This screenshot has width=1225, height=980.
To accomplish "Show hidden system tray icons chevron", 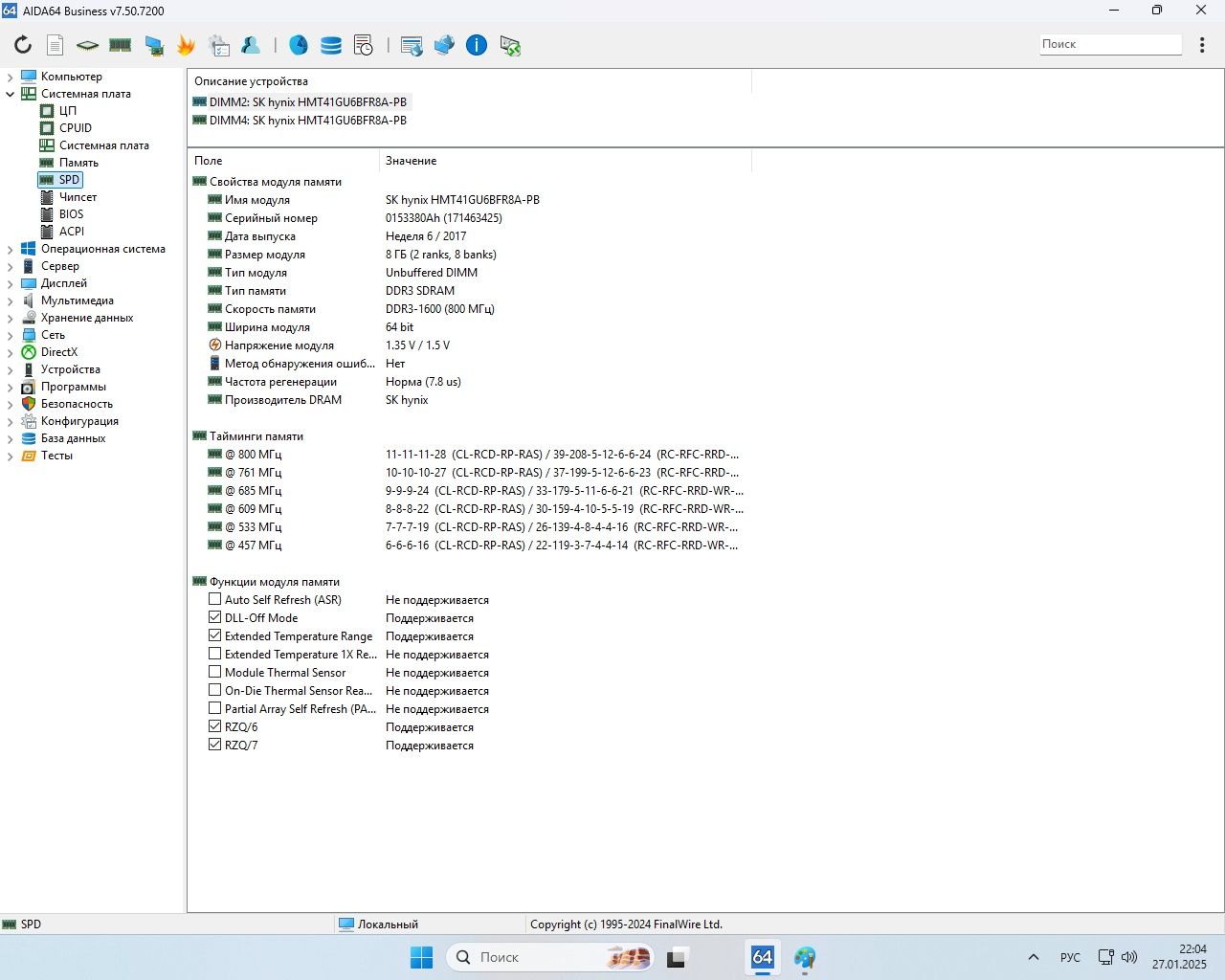I will (1034, 957).
